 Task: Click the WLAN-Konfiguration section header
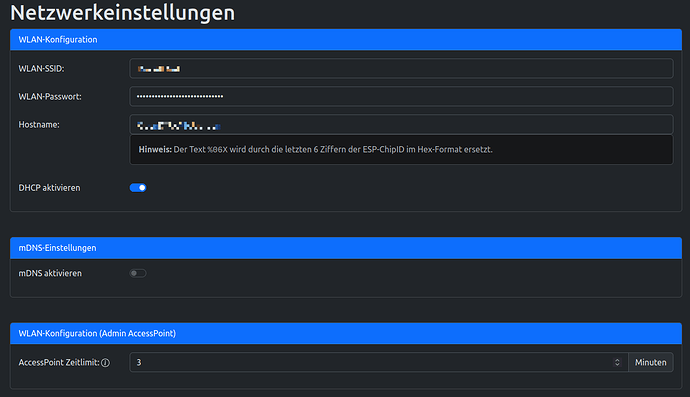click(346, 40)
